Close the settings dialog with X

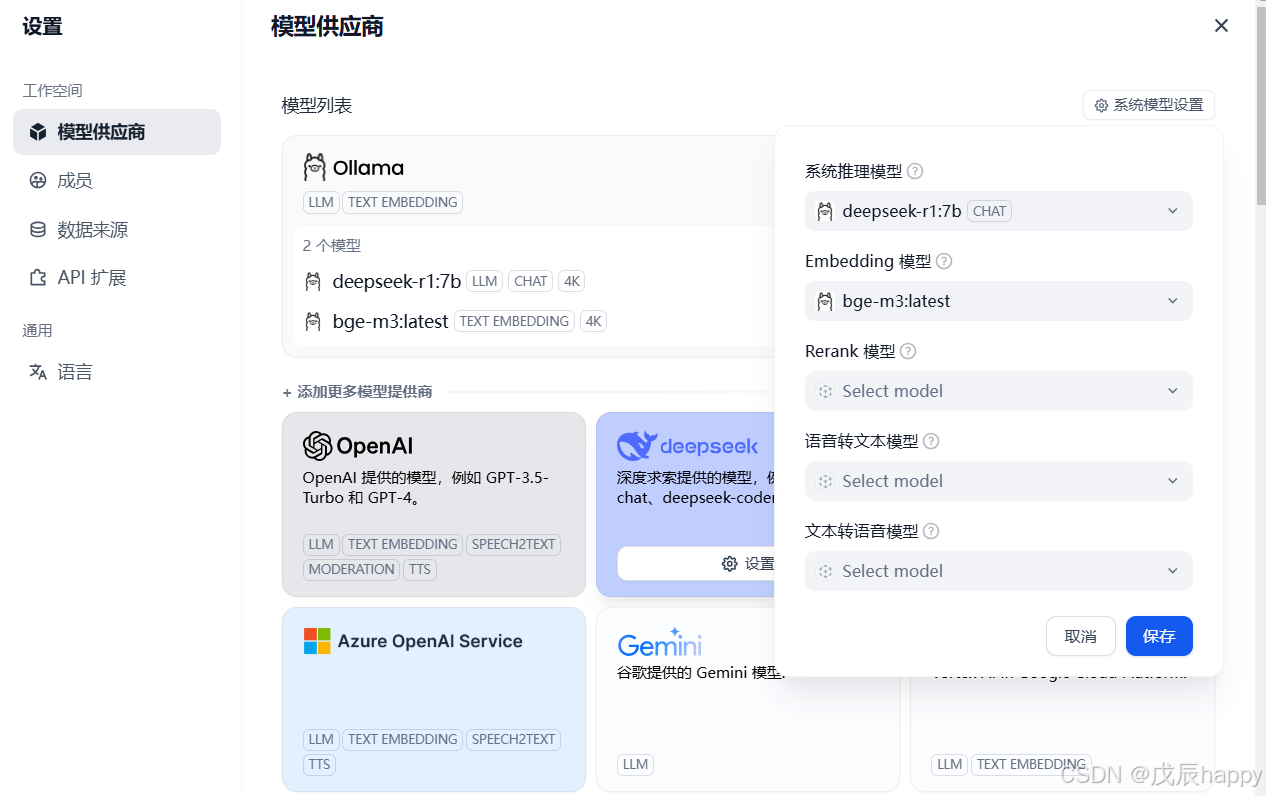(x=1221, y=26)
